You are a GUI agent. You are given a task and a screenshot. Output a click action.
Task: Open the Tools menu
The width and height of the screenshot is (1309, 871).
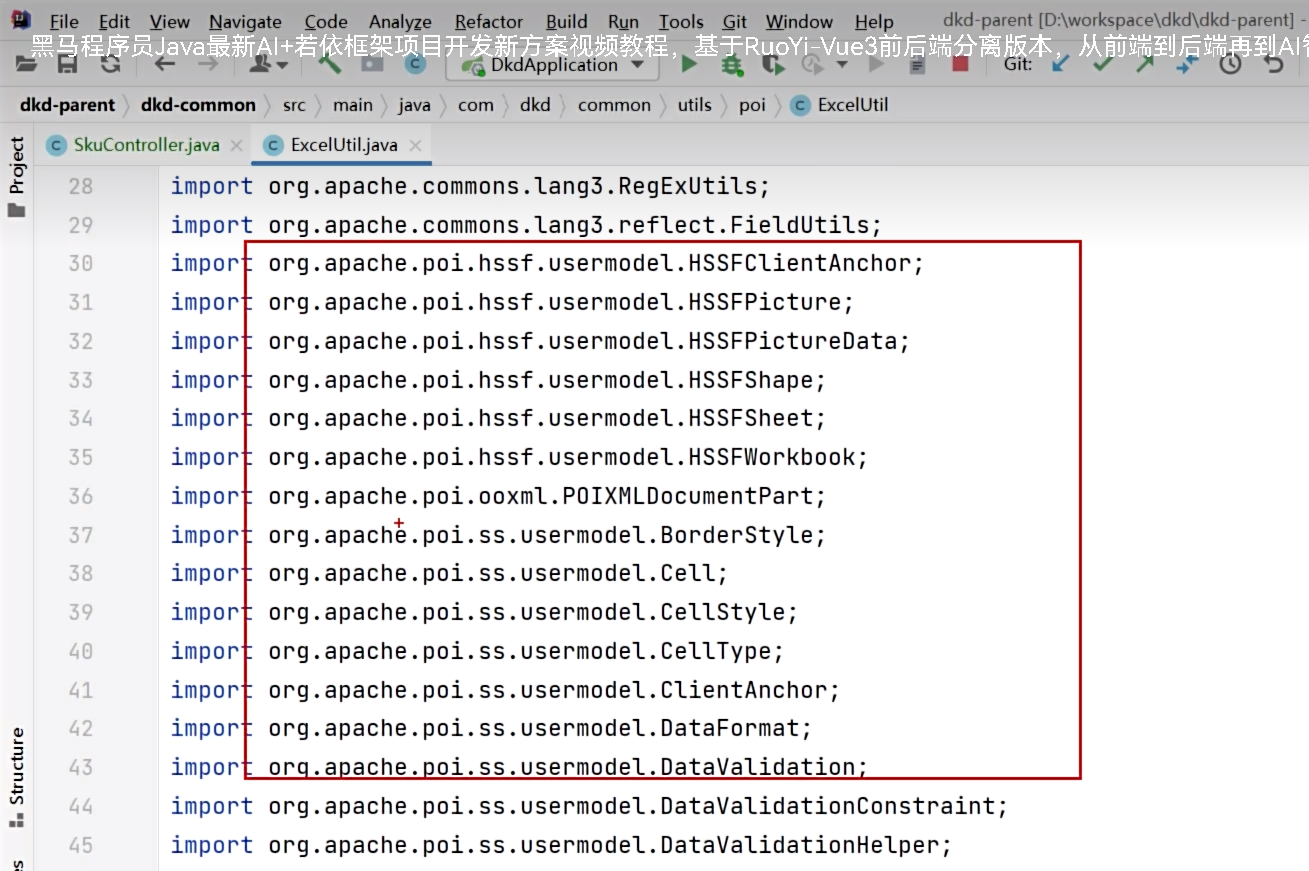(x=681, y=22)
